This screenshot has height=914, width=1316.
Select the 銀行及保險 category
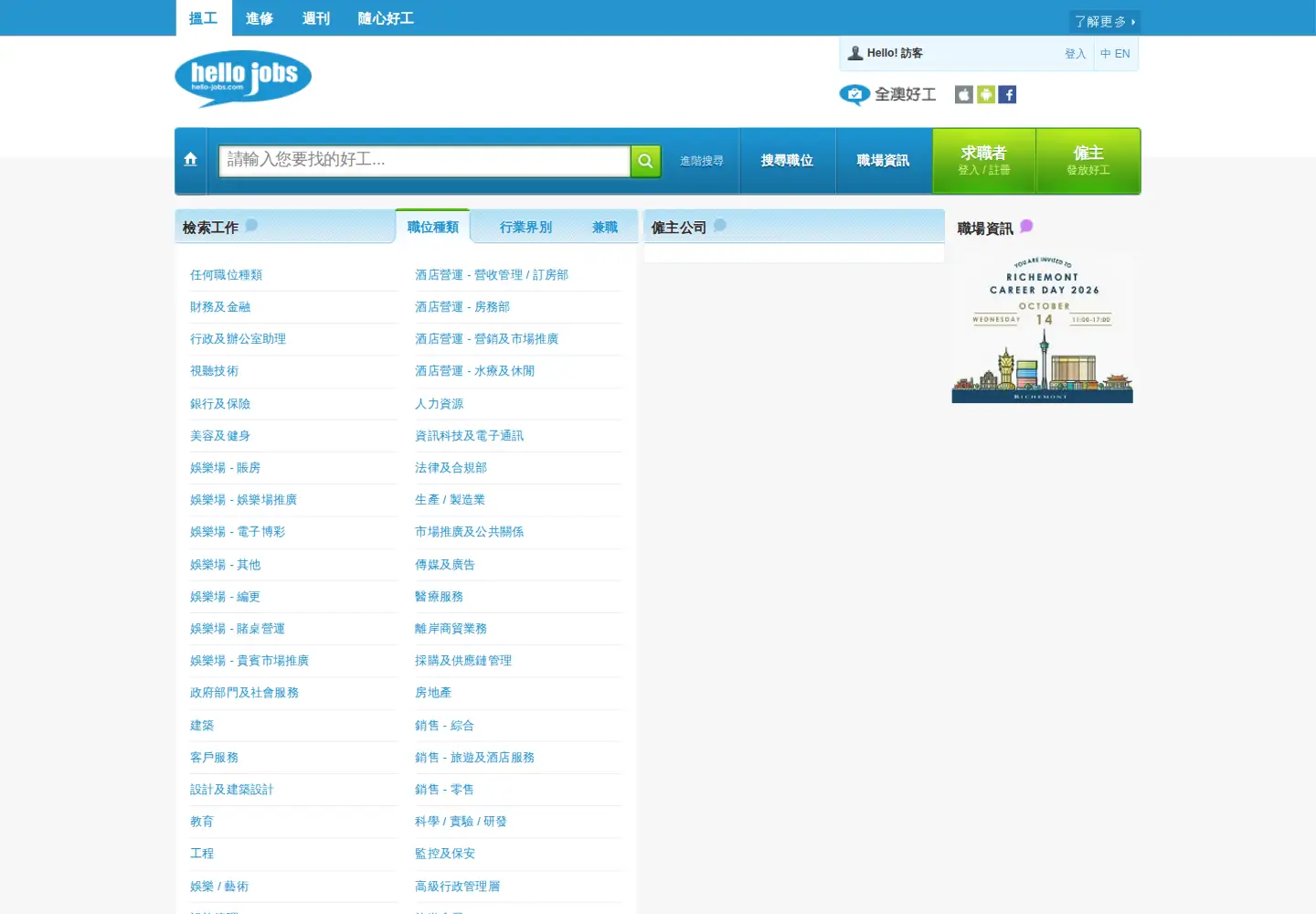tap(220, 404)
